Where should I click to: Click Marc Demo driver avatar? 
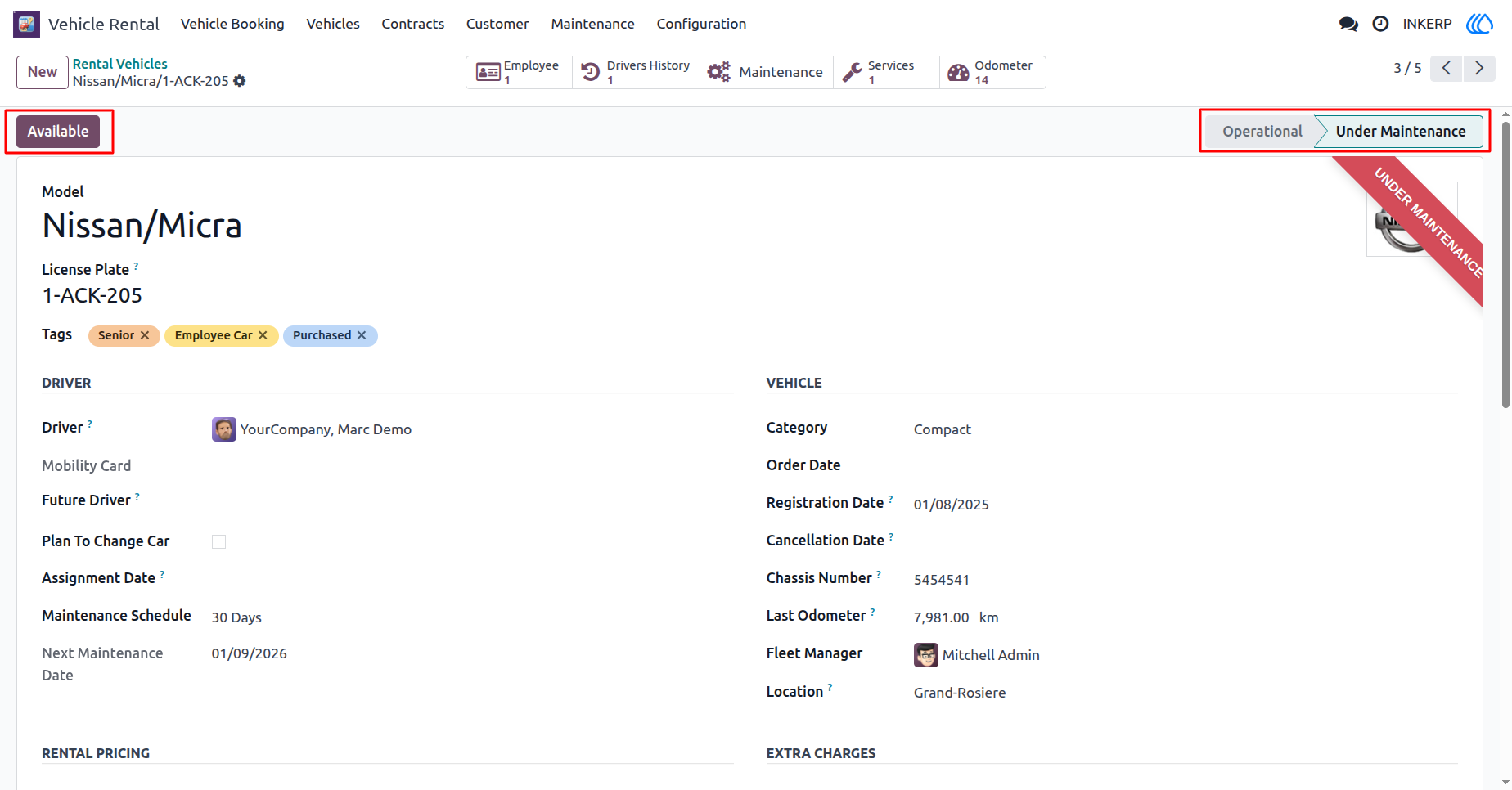224,429
